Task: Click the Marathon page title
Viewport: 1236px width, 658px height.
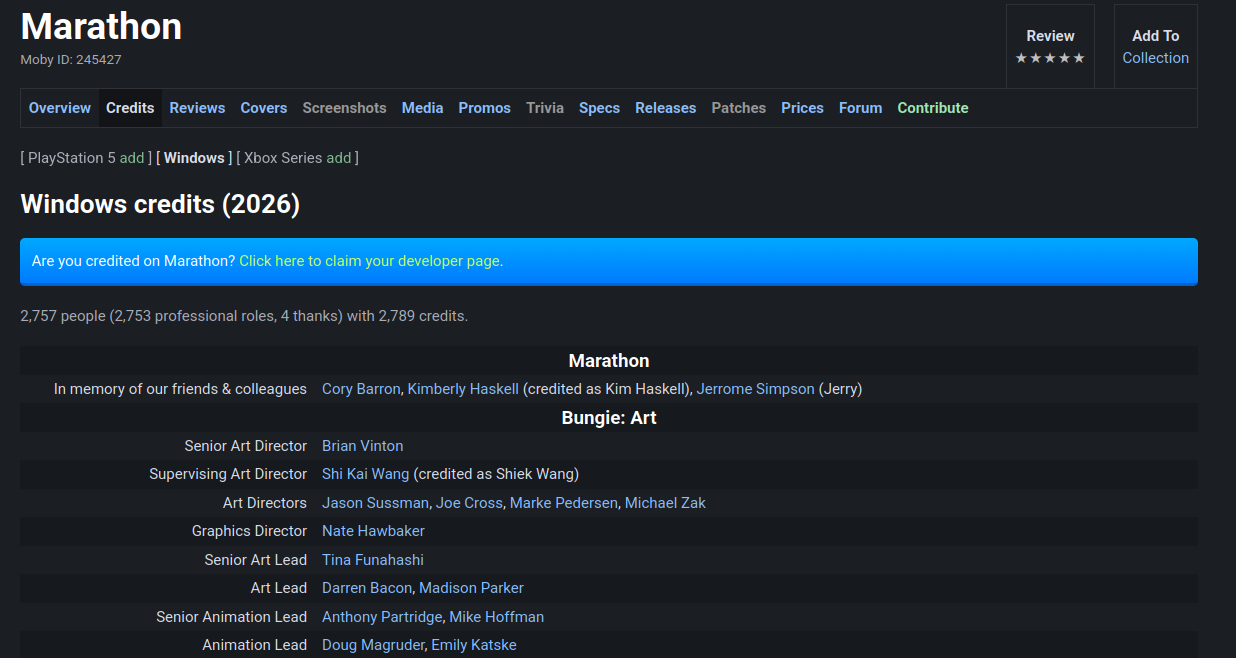Action: click(x=101, y=26)
